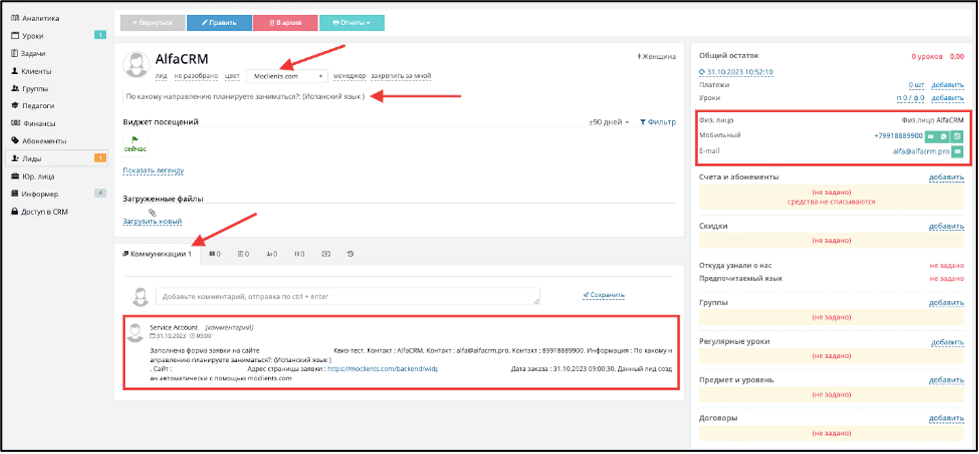Go to Задачи in the sidebar

coord(34,54)
